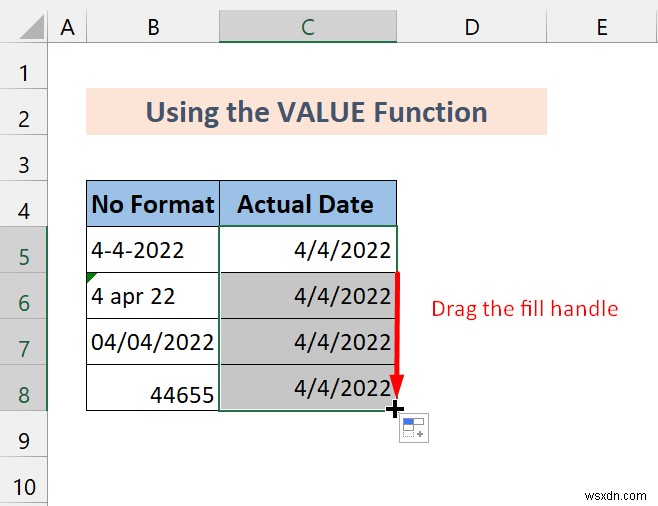This screenshot has height=506, width=658.
Task: Select row 10 header
Action: pos(24,481)
